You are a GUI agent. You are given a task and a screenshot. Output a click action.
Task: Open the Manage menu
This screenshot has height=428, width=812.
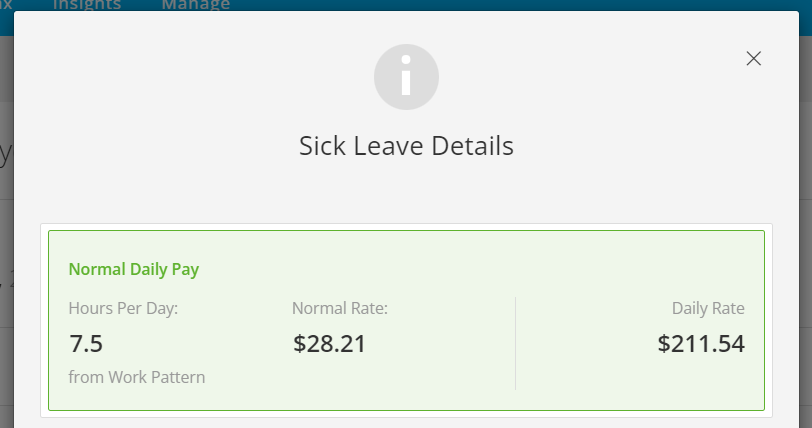tap(196, 5)
